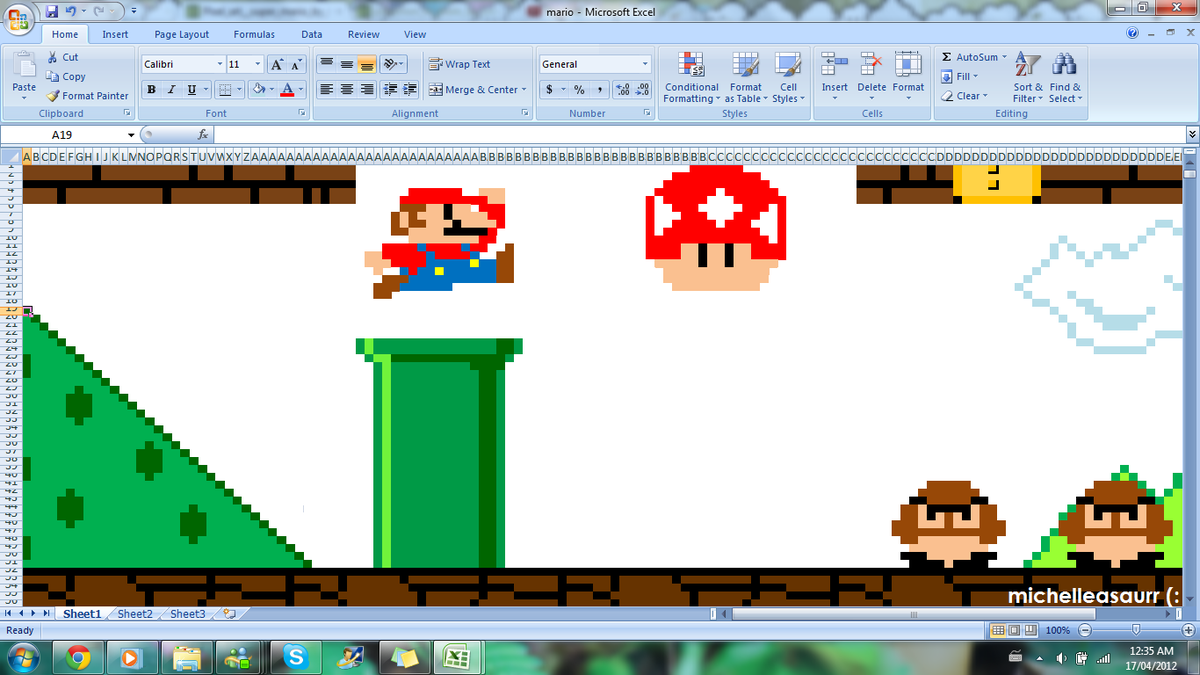
Task: Click the zoom slider handle
Action: (1135, 630)
